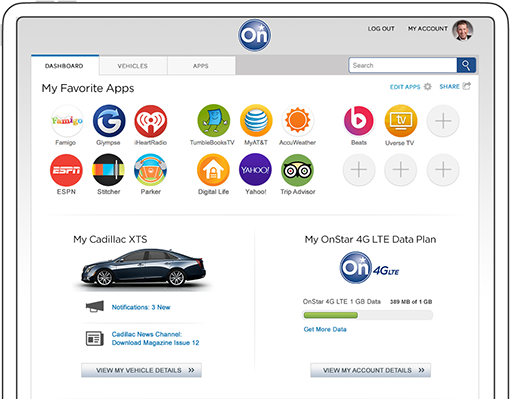Launch the Yahoo! app icon
Viewport: 510px width, 399px height.
[x=256, y=170]
